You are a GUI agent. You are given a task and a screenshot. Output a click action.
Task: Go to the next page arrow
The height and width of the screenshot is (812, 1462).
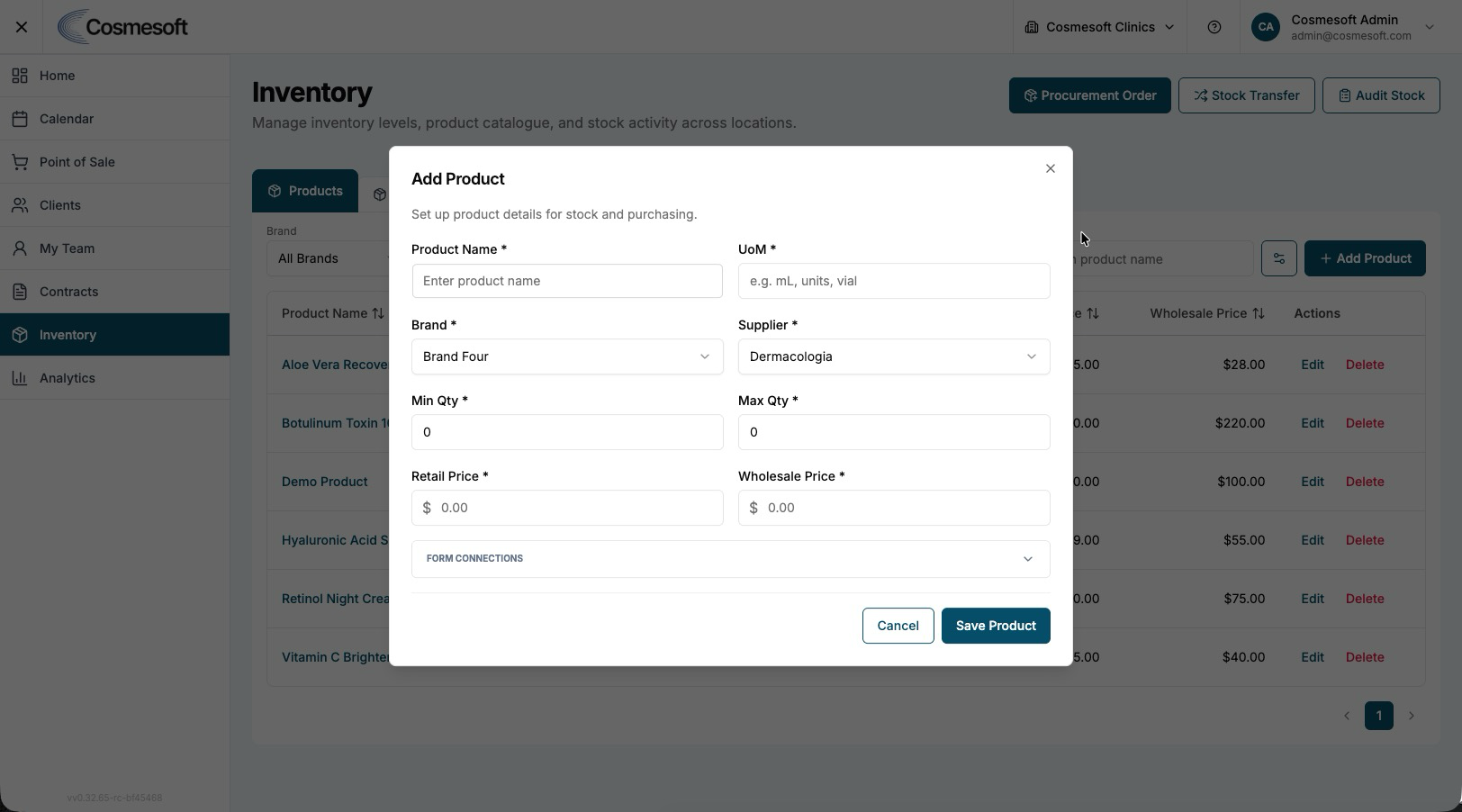click(1411, 716)
